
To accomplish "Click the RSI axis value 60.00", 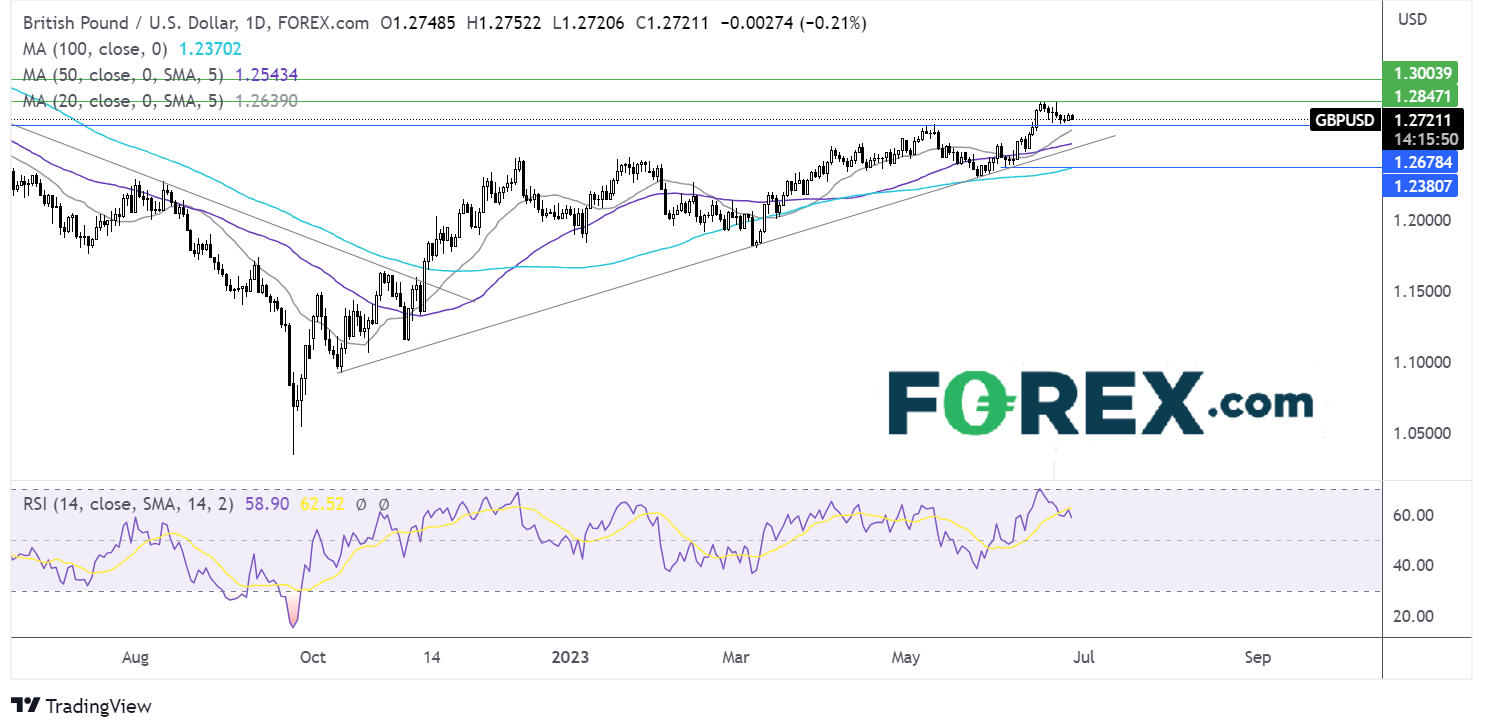I will click(1413, 515).
